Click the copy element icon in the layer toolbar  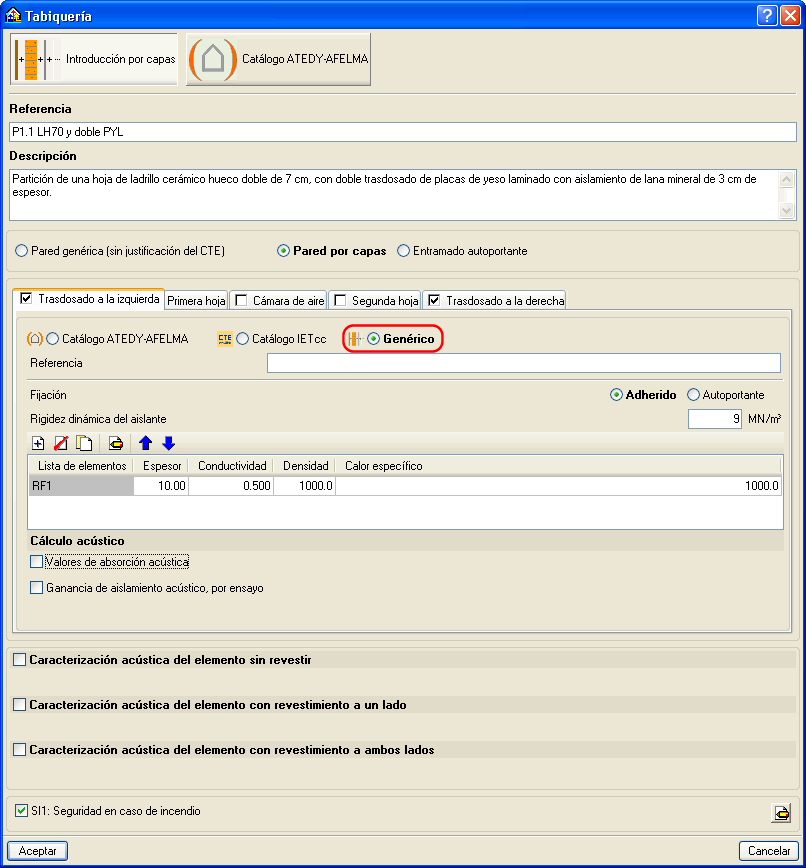pos(84,443)
